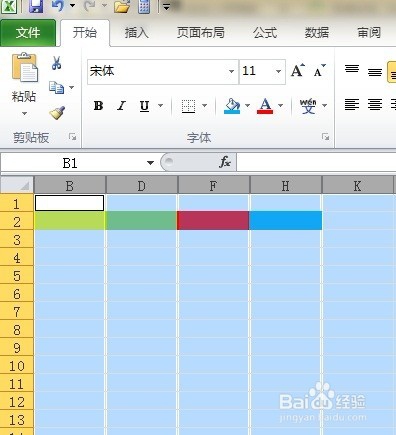Open the Font Color dropdown arrow

pos(281,106)
